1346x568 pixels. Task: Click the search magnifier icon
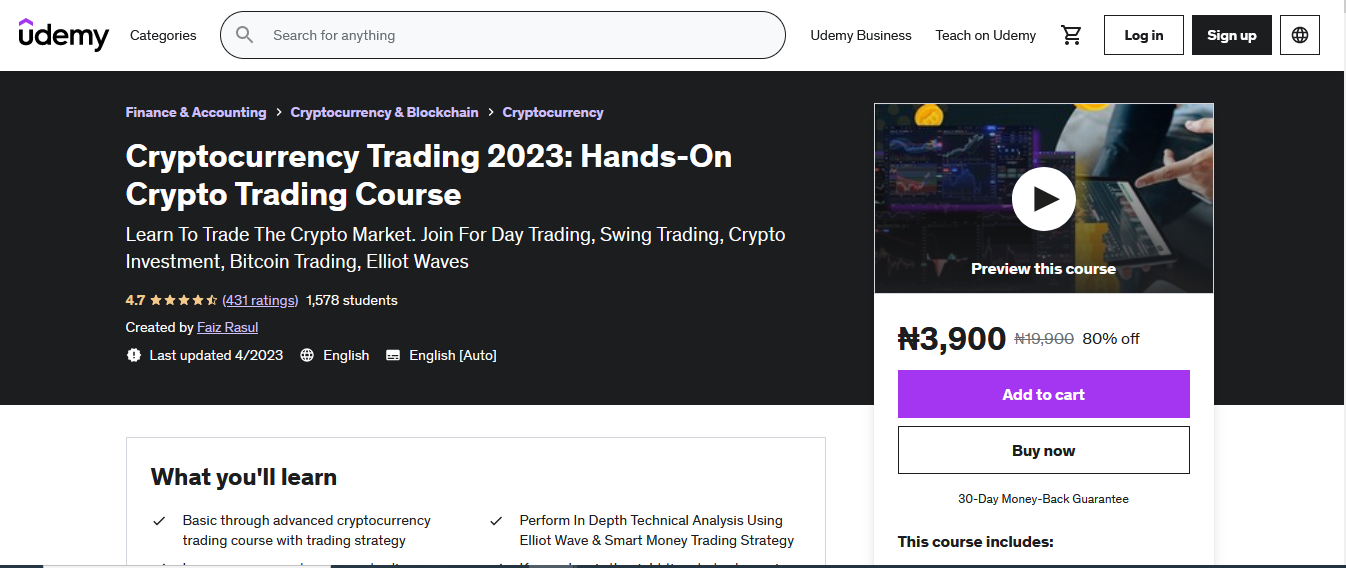[245, 35]
